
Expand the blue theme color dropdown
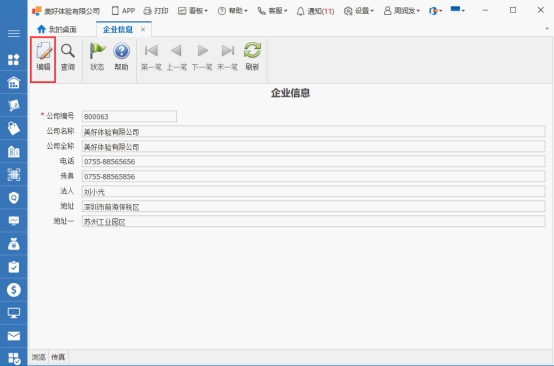(458, 10)
